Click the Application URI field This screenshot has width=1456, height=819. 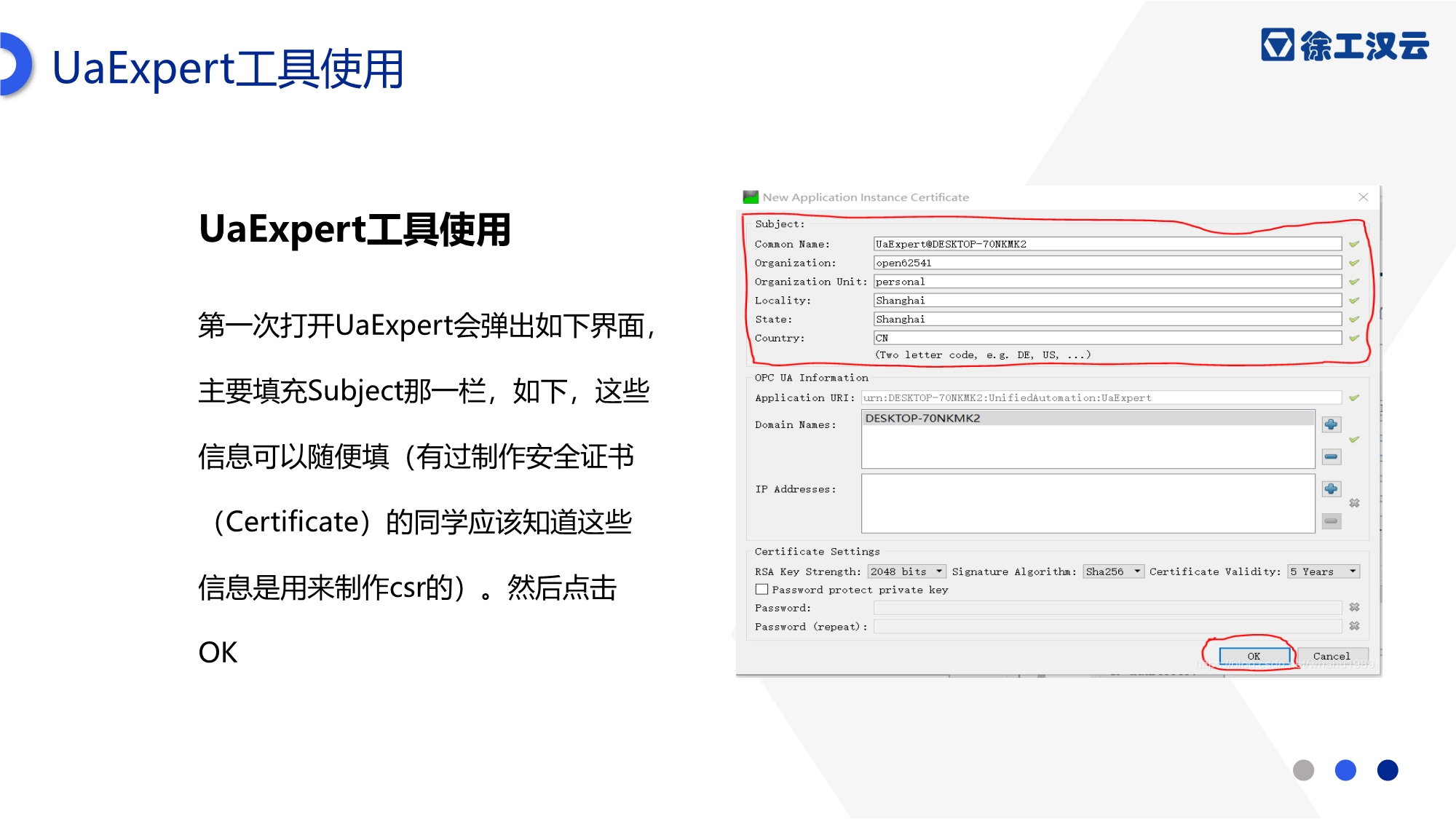tap(1101, 397)
